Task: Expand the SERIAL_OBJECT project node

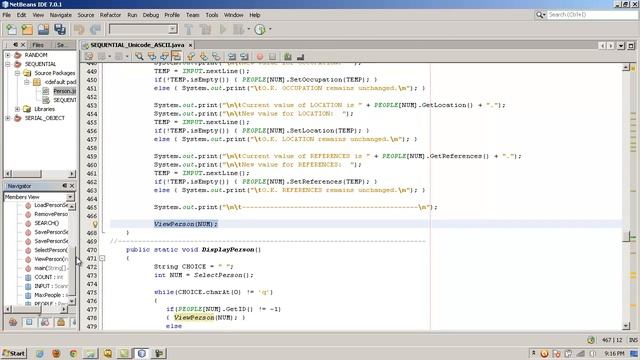Action: point(8,118)
